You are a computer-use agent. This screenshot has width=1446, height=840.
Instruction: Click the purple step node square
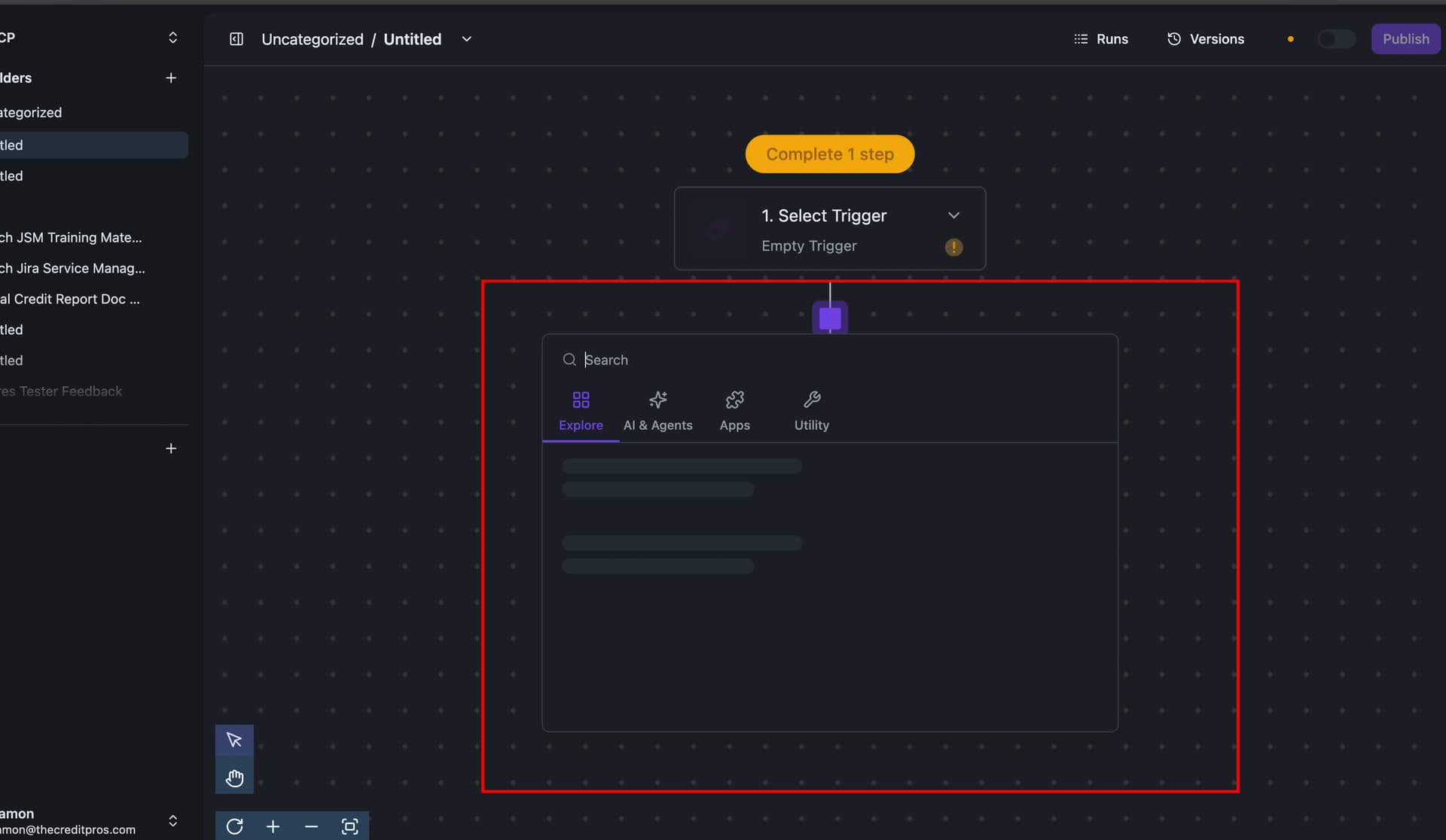click(x=830, y=318)
